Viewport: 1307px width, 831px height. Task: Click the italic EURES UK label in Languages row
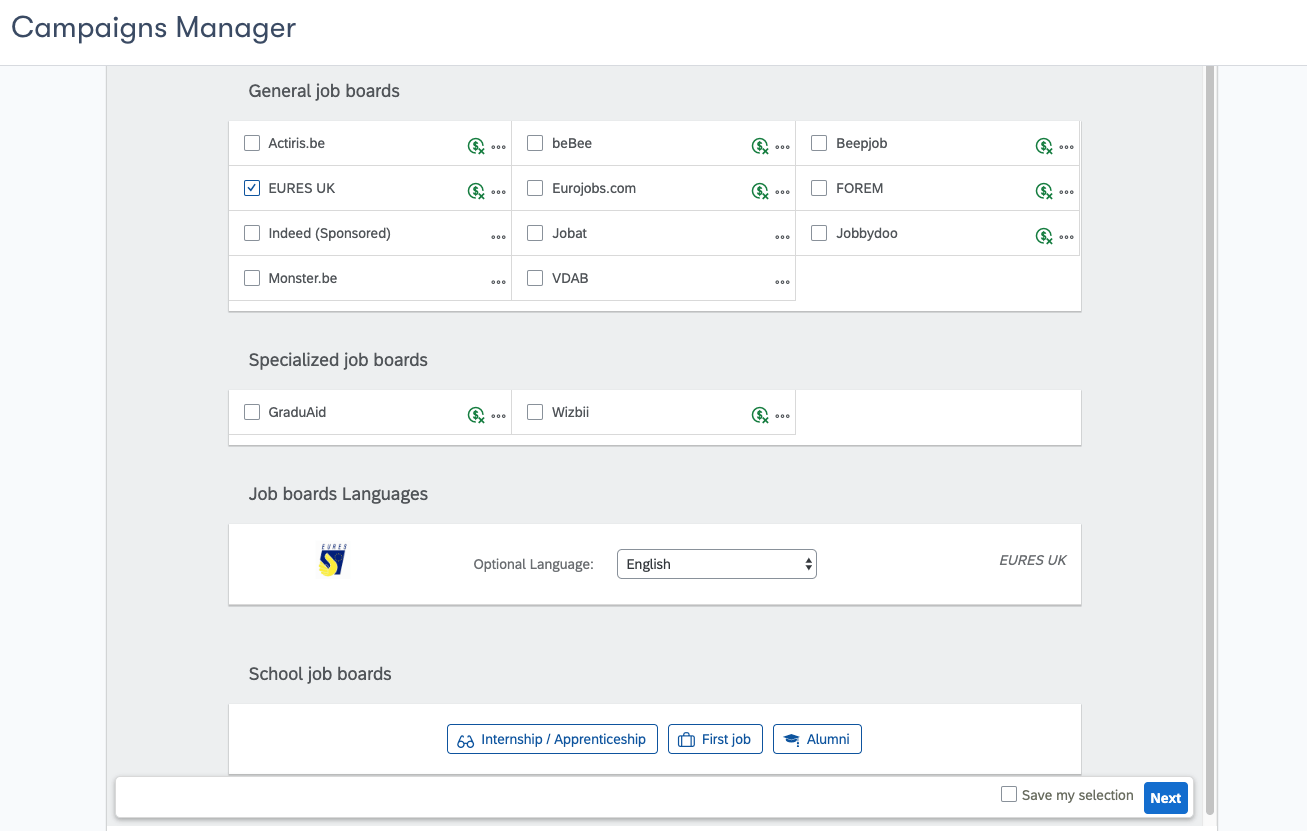click(1033, 560)
